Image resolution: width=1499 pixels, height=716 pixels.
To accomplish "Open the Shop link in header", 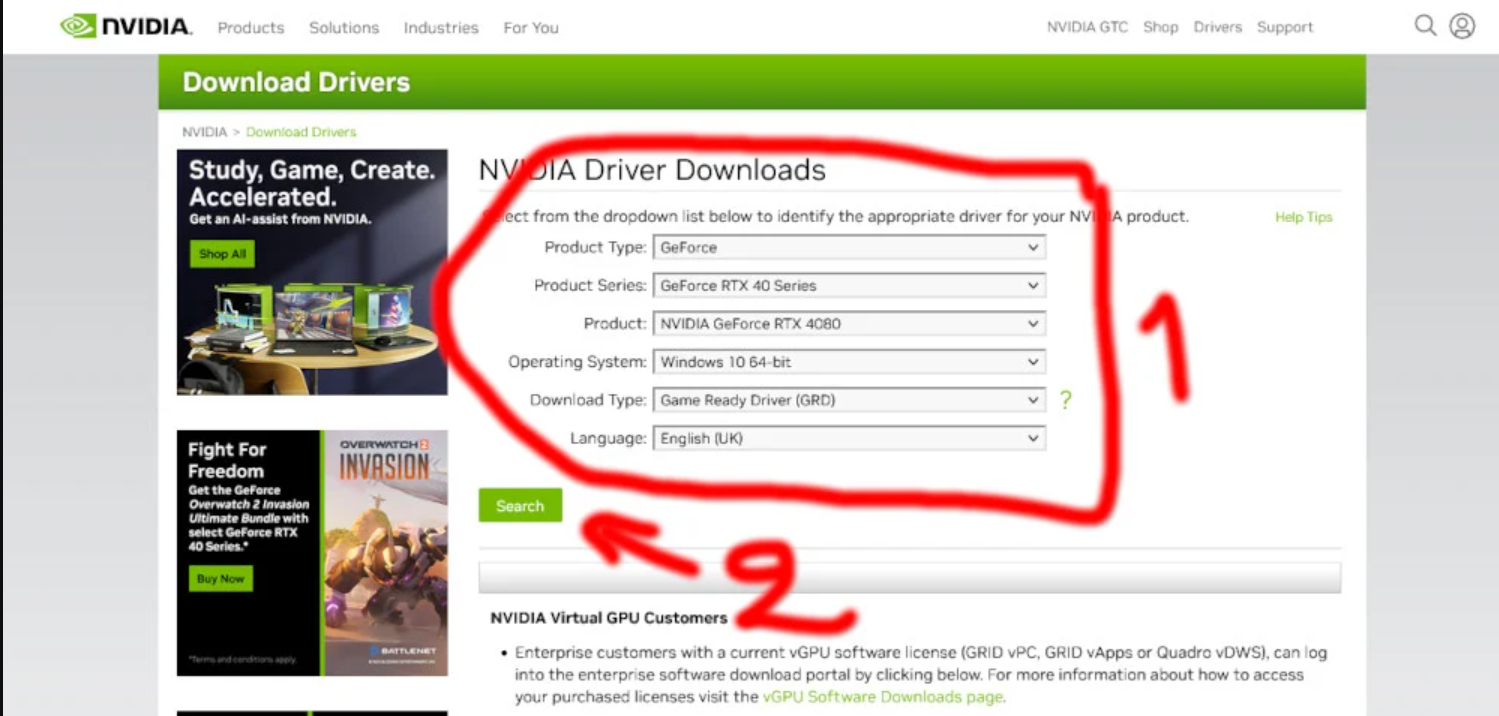I will [1160, 27].
